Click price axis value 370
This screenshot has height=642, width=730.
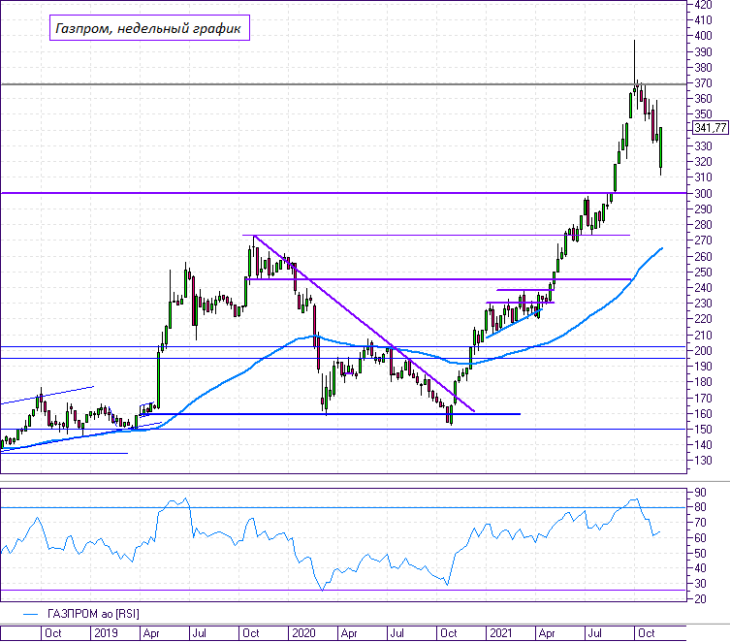[x=703, y=83]
